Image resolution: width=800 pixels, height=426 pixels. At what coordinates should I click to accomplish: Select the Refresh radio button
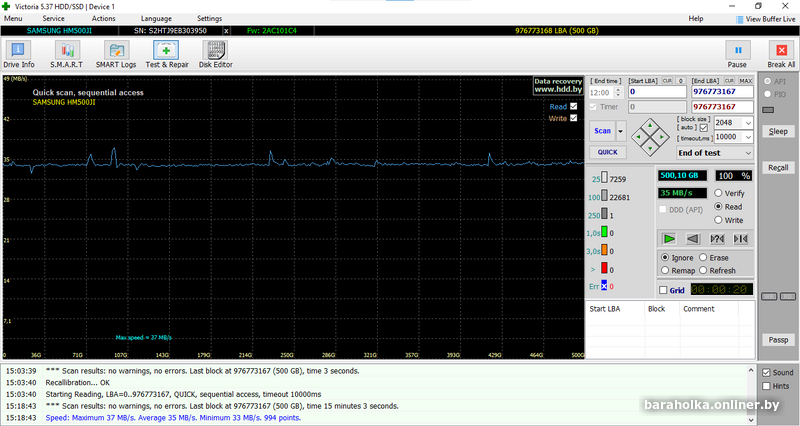click(703, 270)
